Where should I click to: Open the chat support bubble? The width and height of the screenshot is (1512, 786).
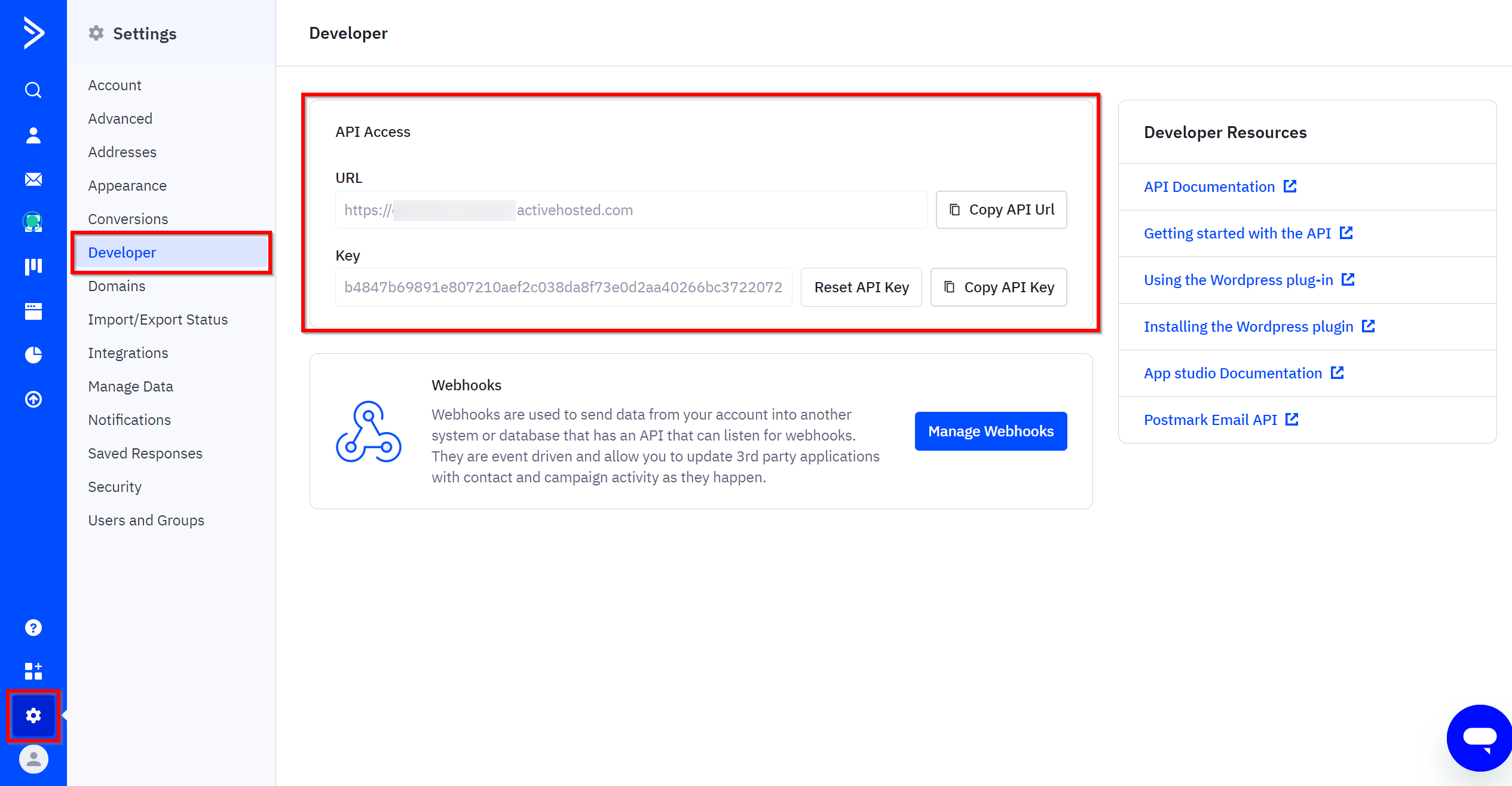(1479, 738)
